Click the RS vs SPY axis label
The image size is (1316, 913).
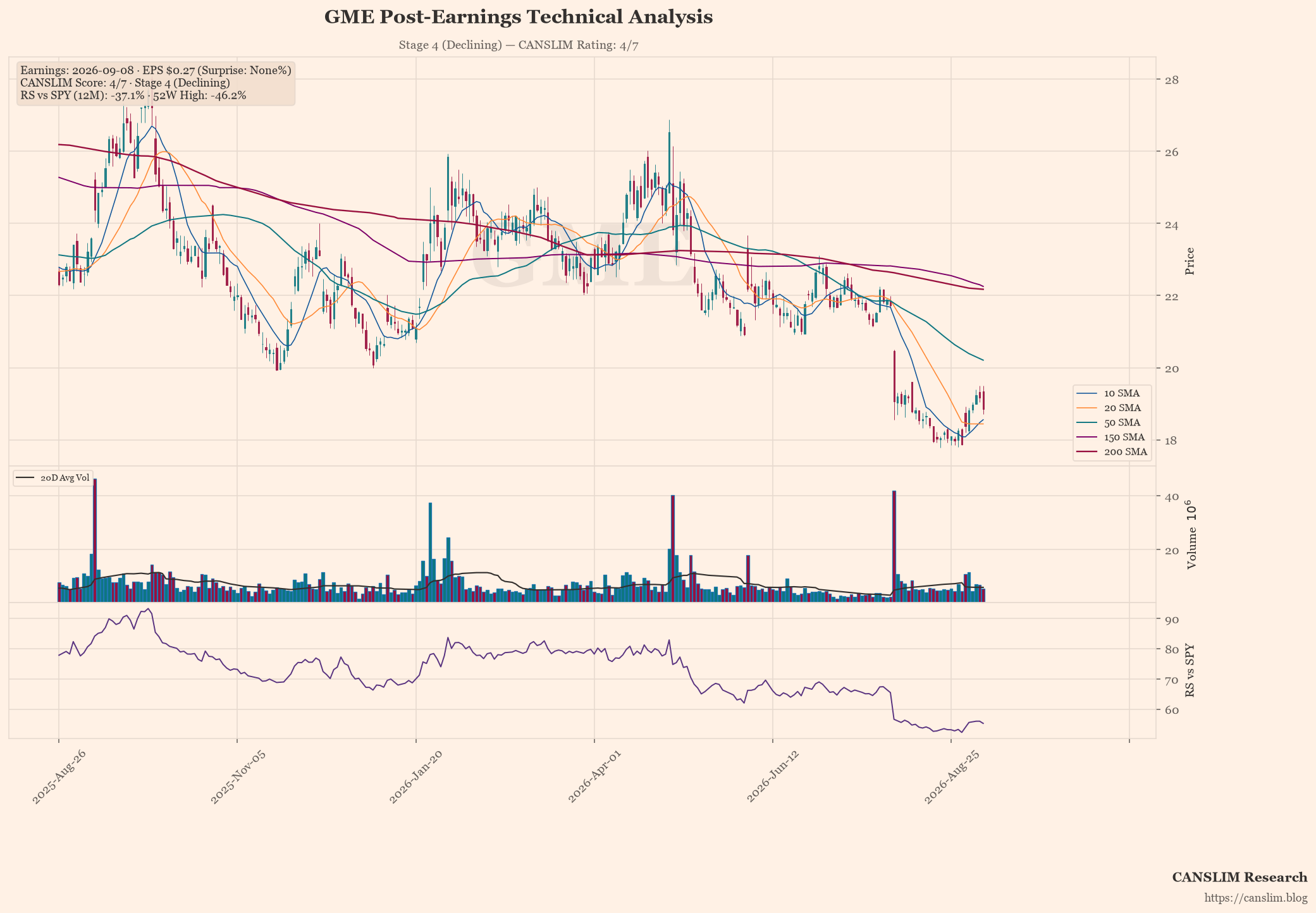pyautogui.click(x=1190, y=671)
